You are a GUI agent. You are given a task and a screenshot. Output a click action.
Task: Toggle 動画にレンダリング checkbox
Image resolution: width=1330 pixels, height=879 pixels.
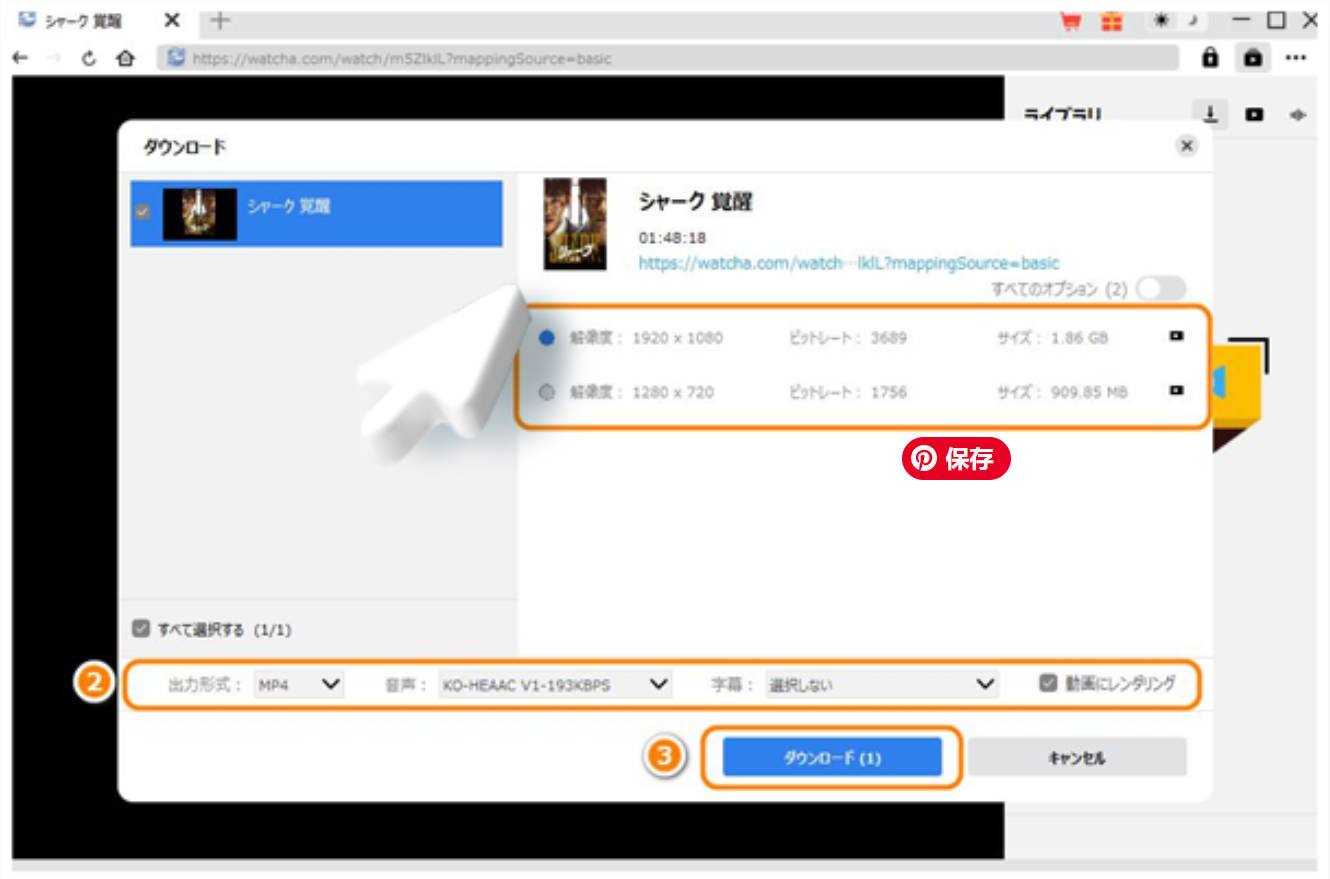pos(1047,684)
